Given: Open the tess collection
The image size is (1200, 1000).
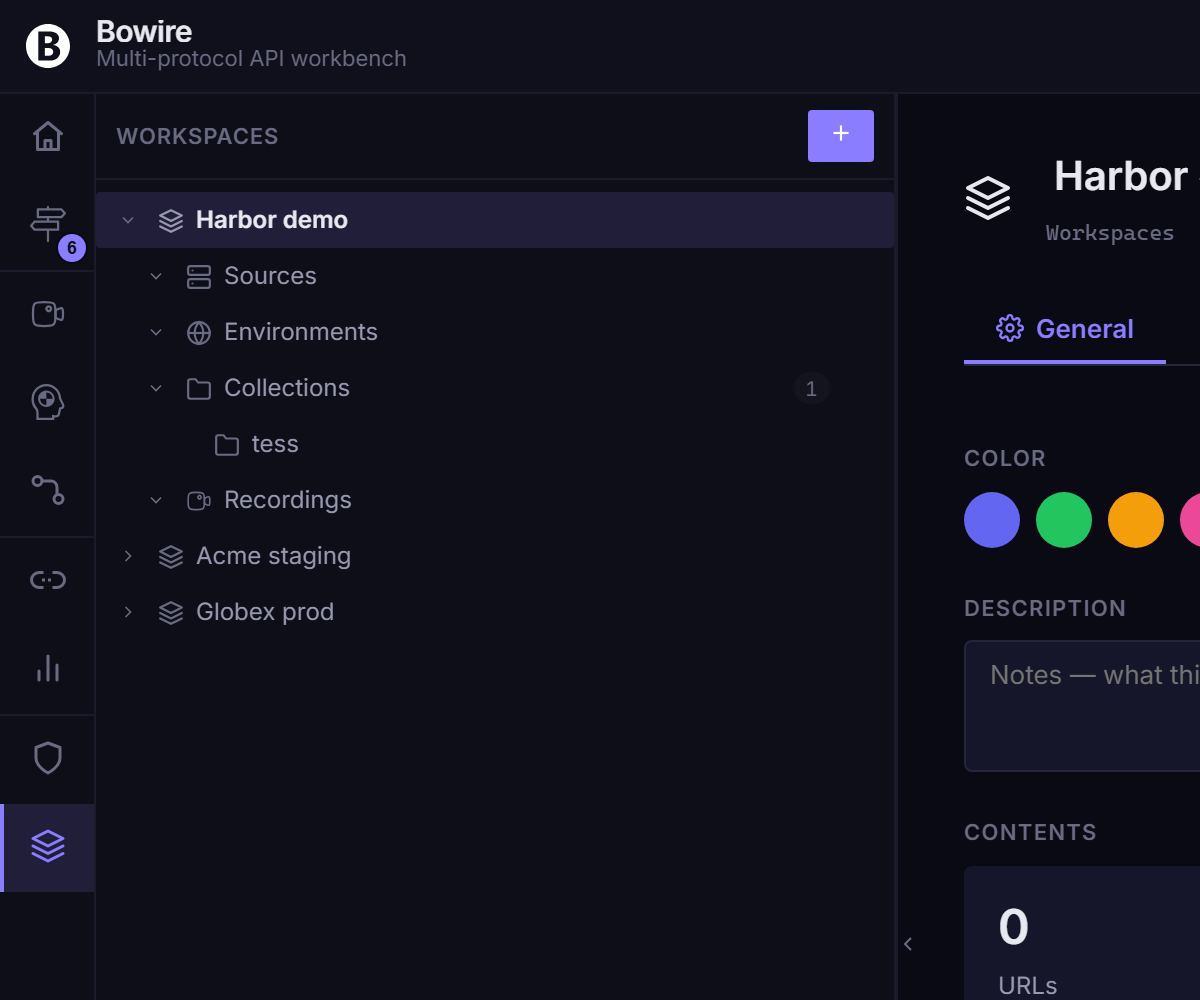Looking at the screenshot, I should 495,444.
